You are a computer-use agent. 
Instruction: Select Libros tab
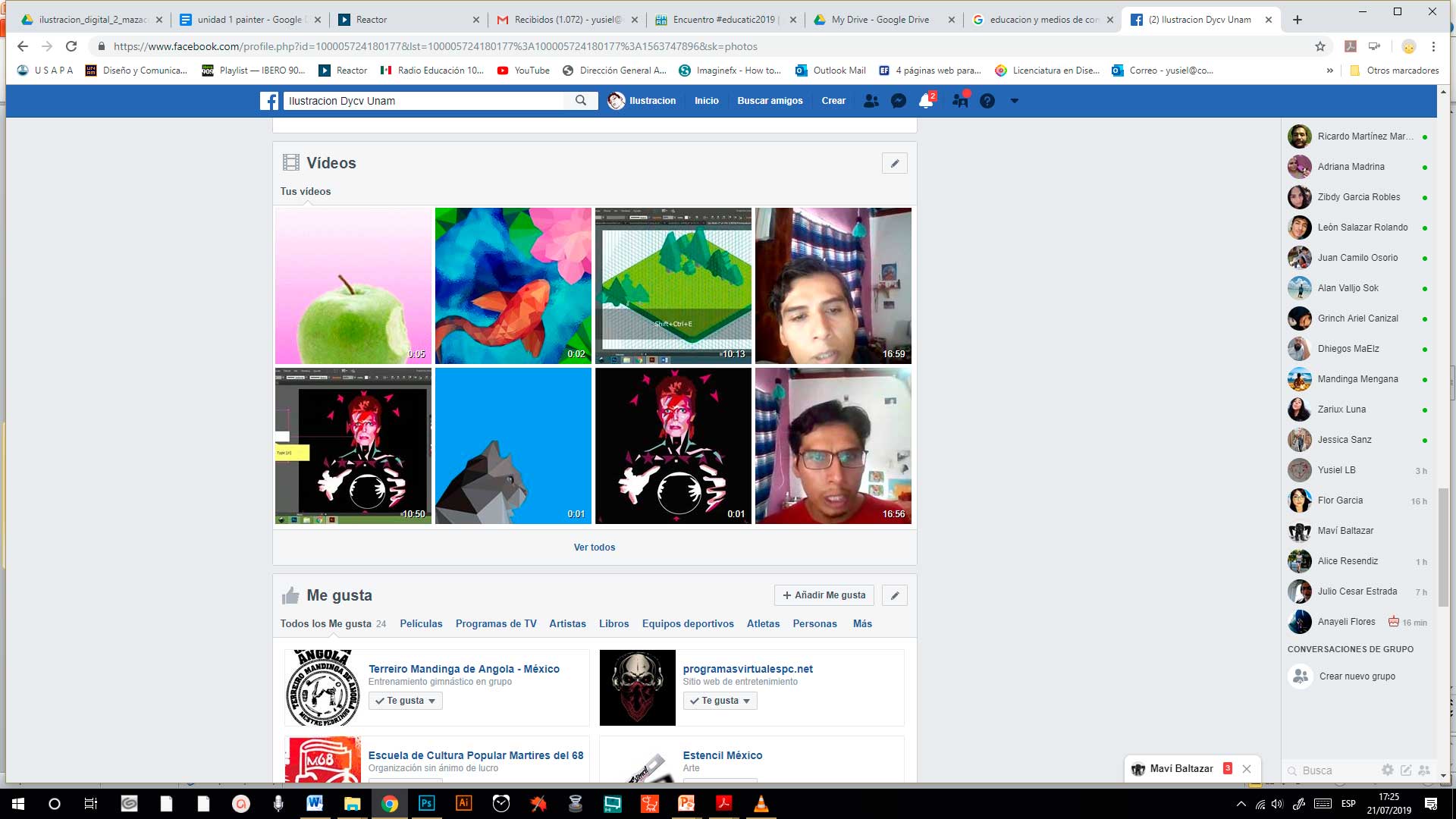tap(613, 623)
